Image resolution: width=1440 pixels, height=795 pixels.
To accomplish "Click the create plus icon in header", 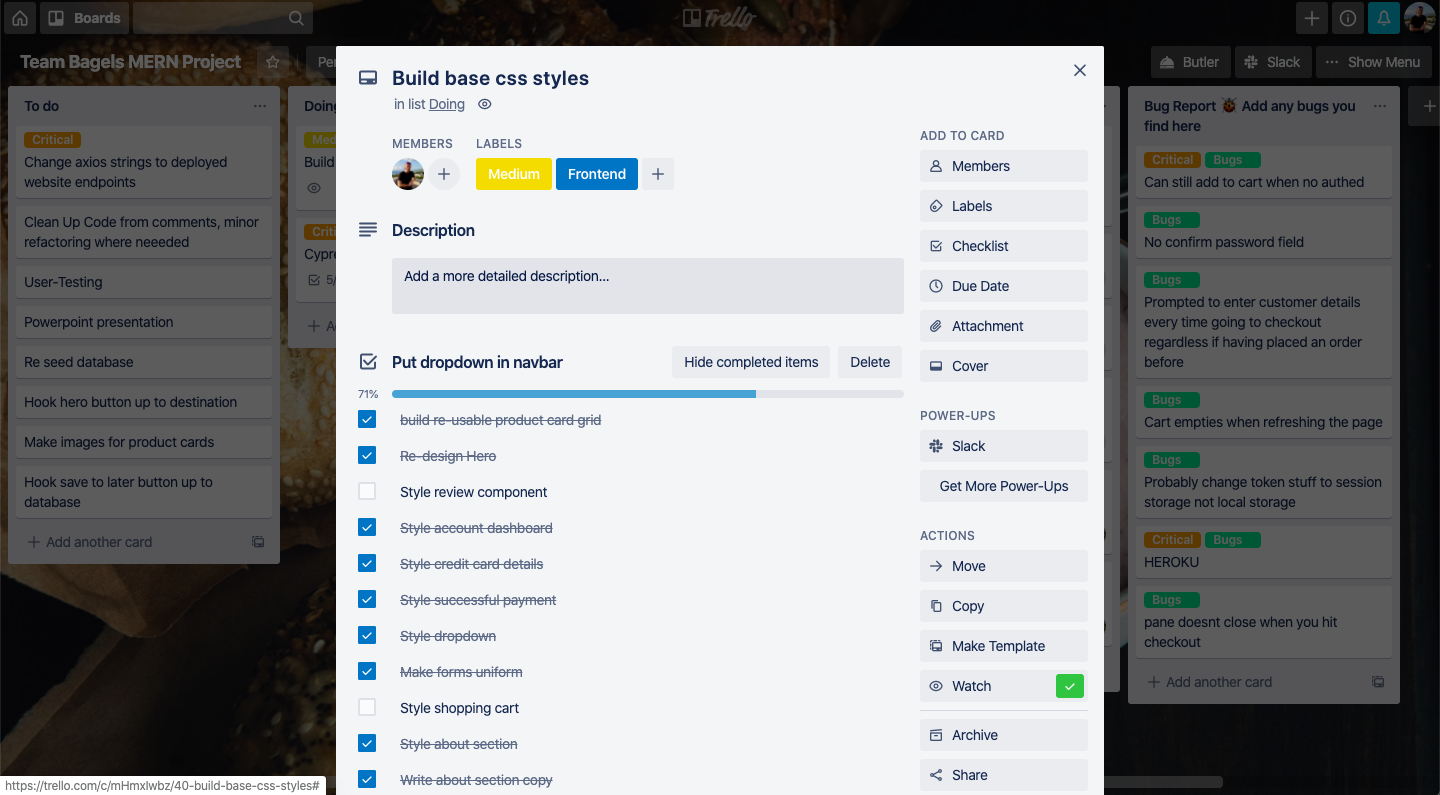I will (1312, 18).
